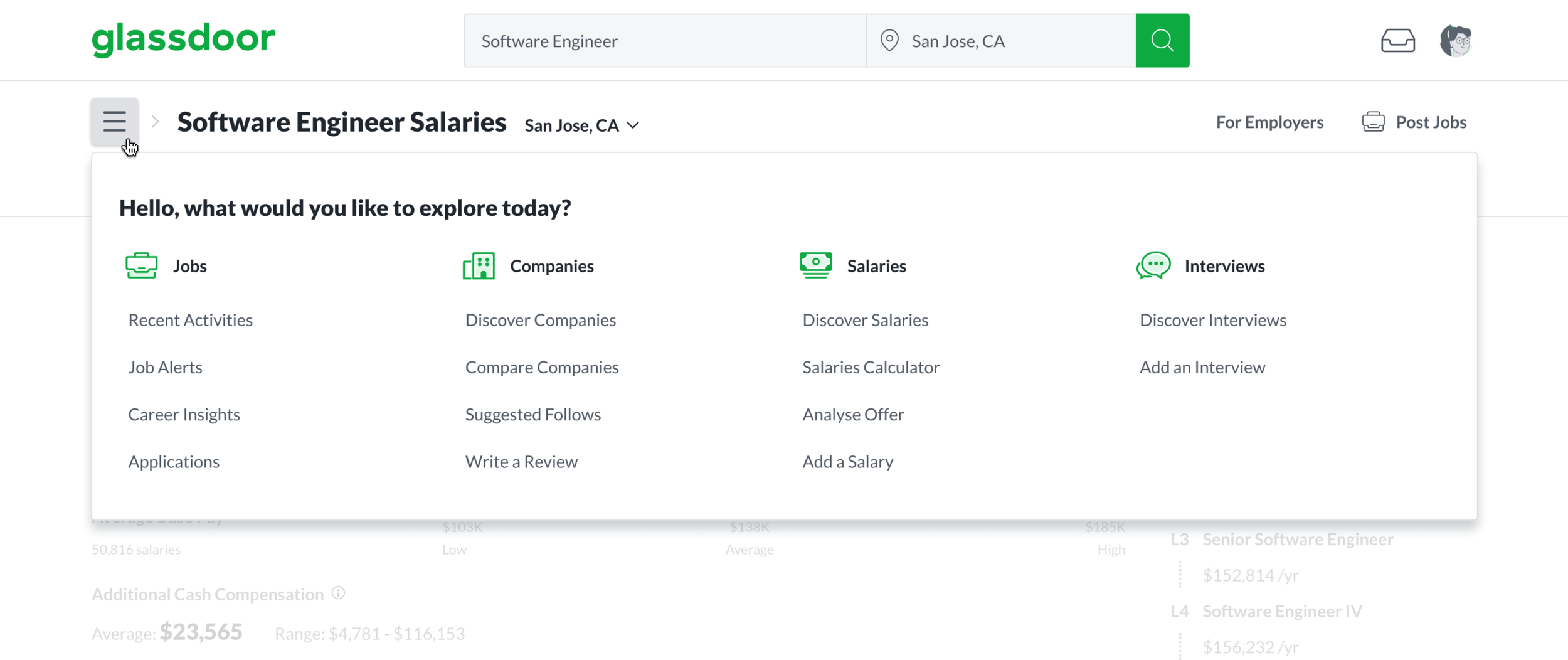Screen dimensions: 1568x660
Task: Open Recent Activities
Action: point(191,320)
